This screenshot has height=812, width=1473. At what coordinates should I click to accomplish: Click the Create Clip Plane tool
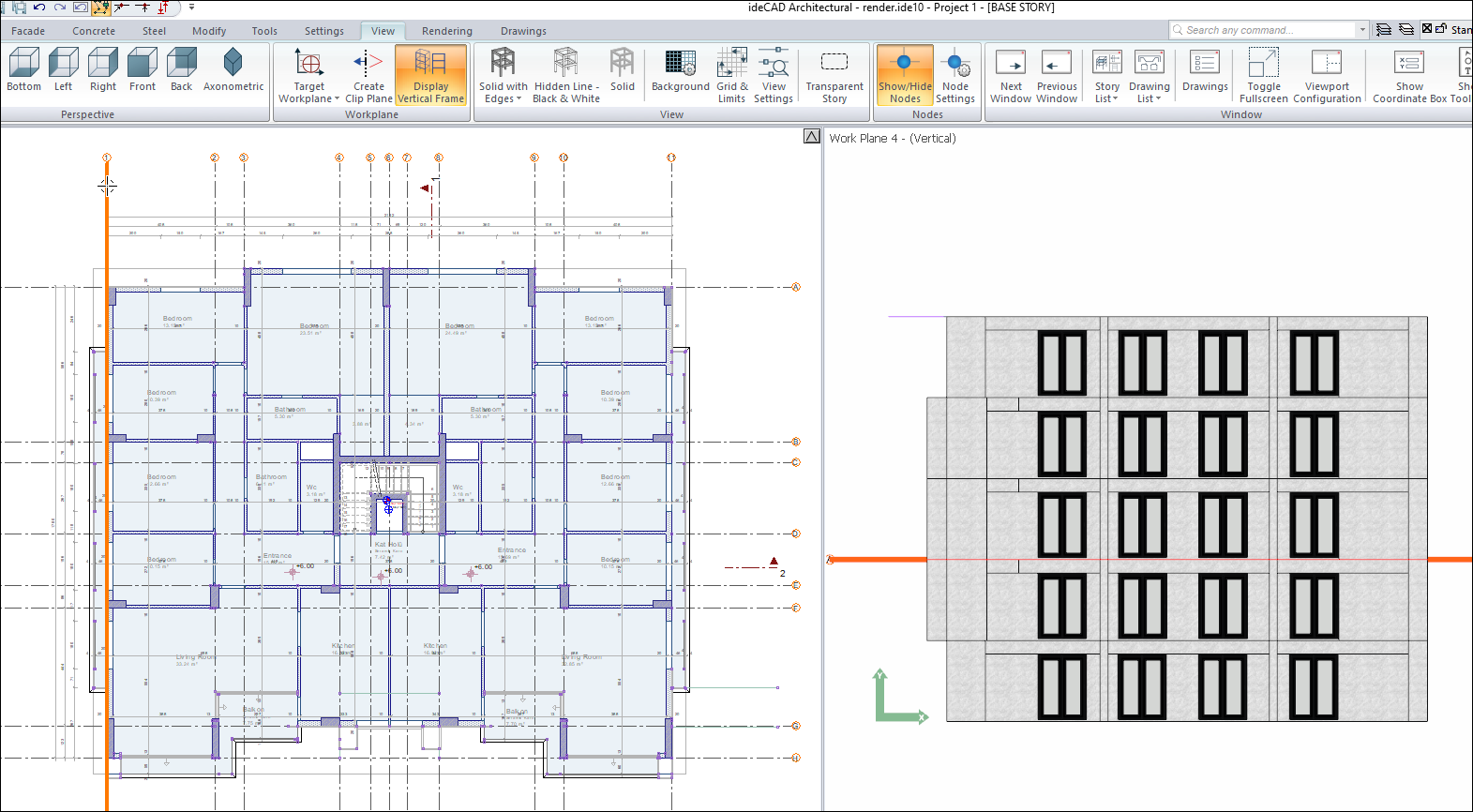[x=368, y=75]
